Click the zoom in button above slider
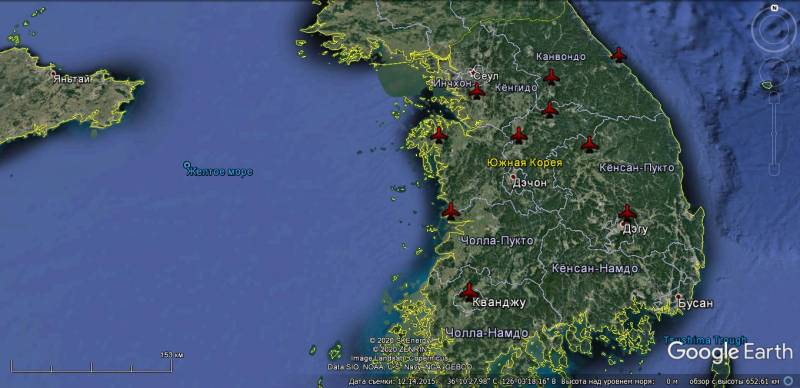800x388 pixels. click(x=774, y=99)
